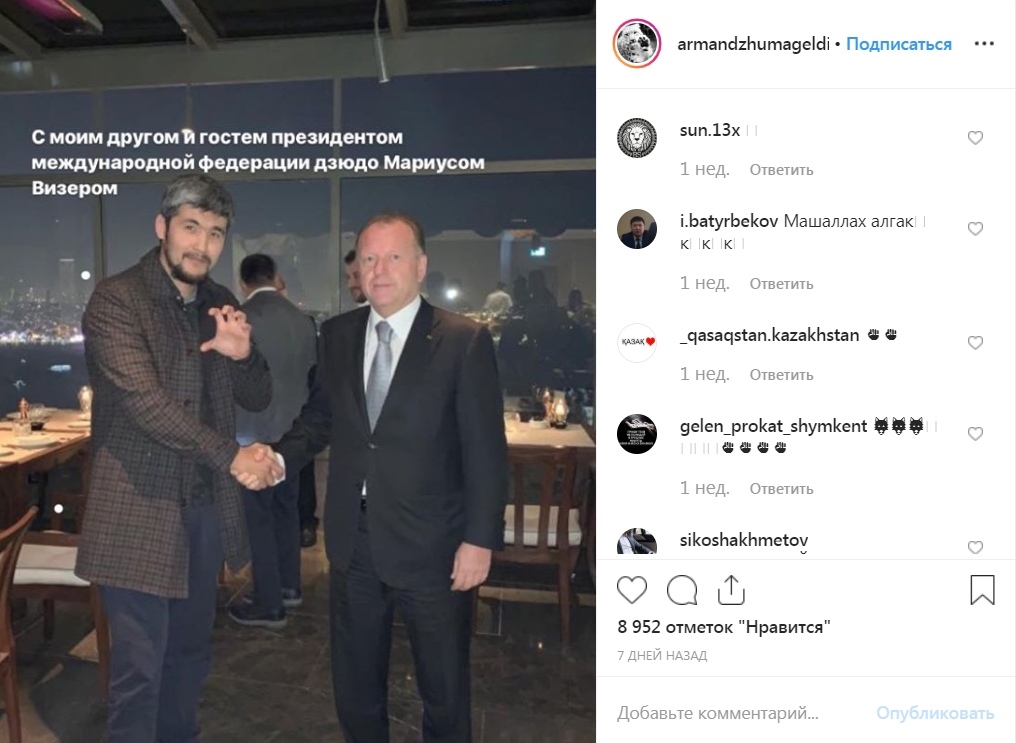Open sun.13x lion avatar
The height and width of the screenshot is (743, 1016).
(x=637, y=138)
